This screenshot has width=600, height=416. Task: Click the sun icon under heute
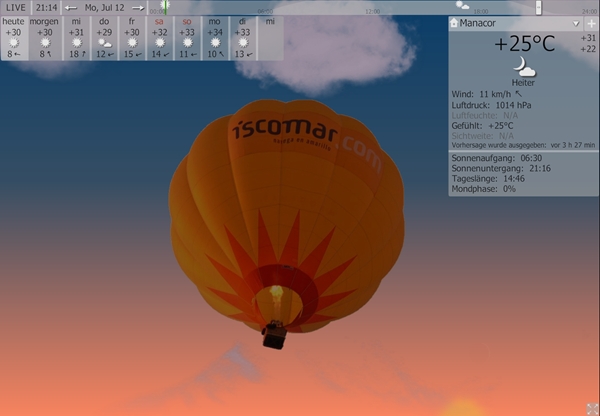click(14, 43)
